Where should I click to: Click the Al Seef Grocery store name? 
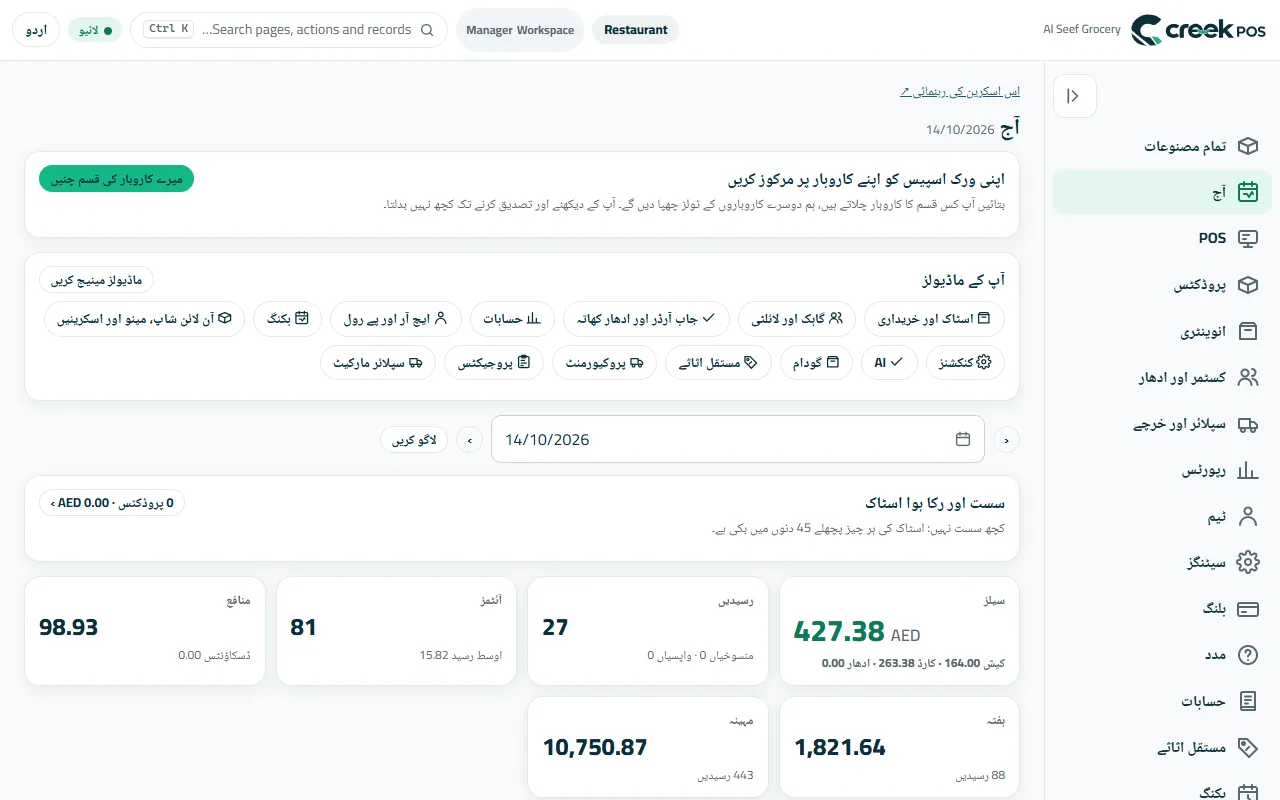1081,30
